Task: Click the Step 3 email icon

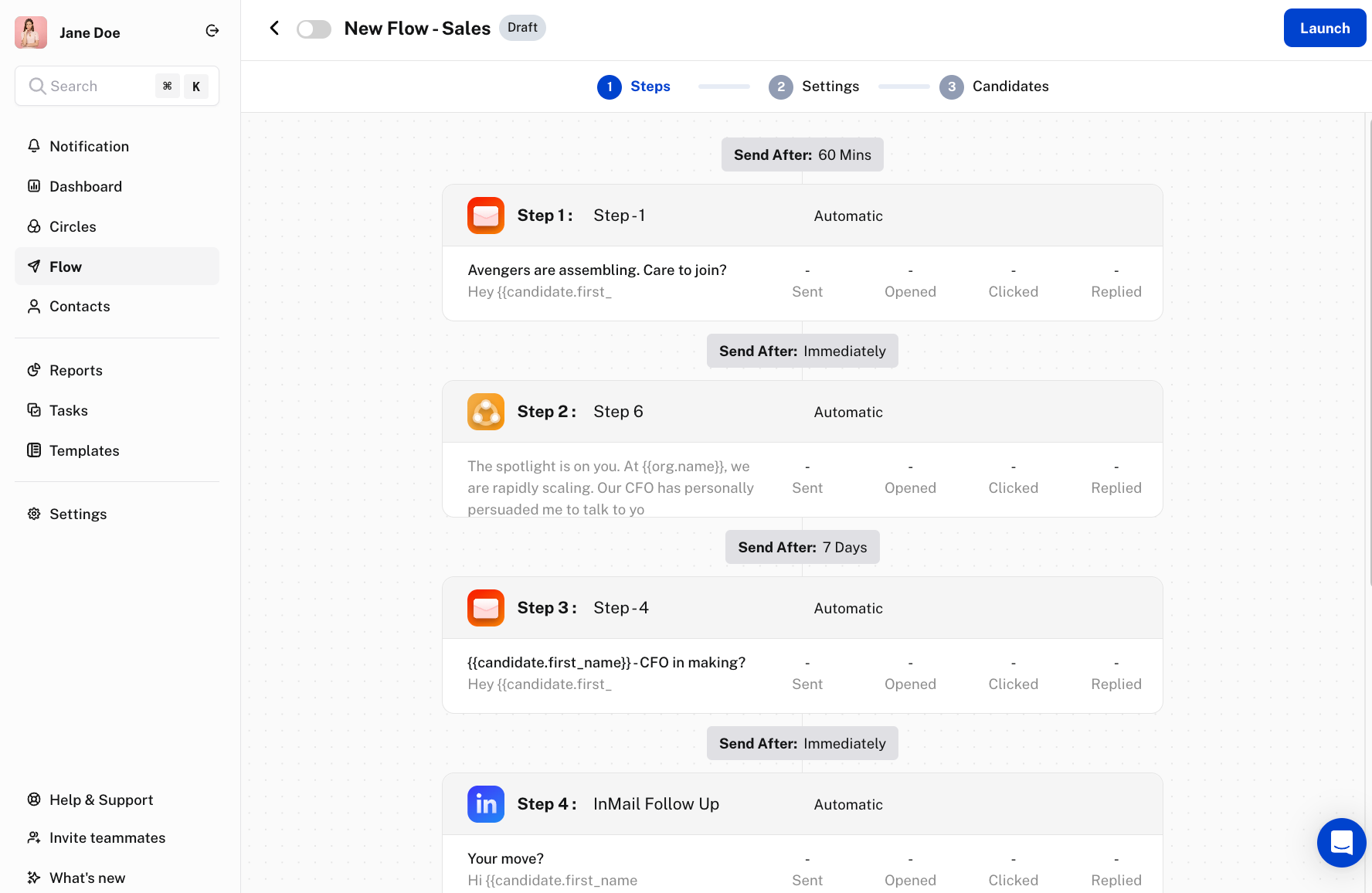Action: click(485, 608)
